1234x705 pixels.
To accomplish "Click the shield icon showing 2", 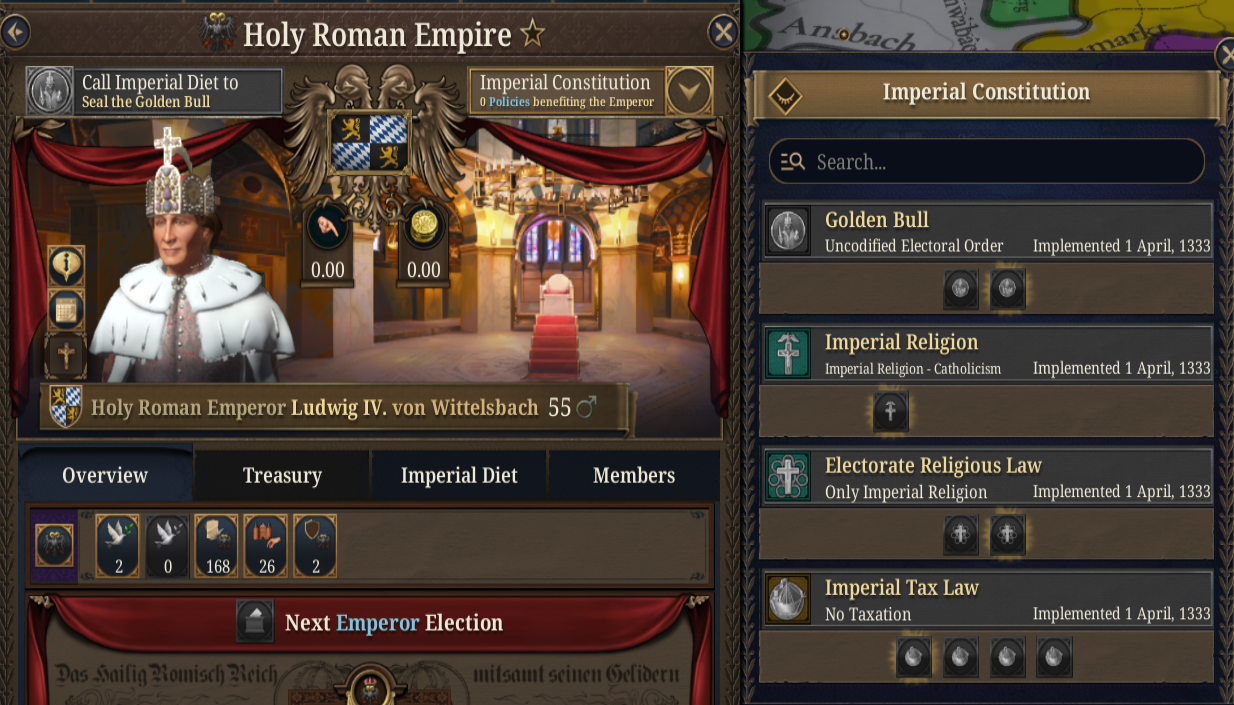I will click(x=315, y=546).
